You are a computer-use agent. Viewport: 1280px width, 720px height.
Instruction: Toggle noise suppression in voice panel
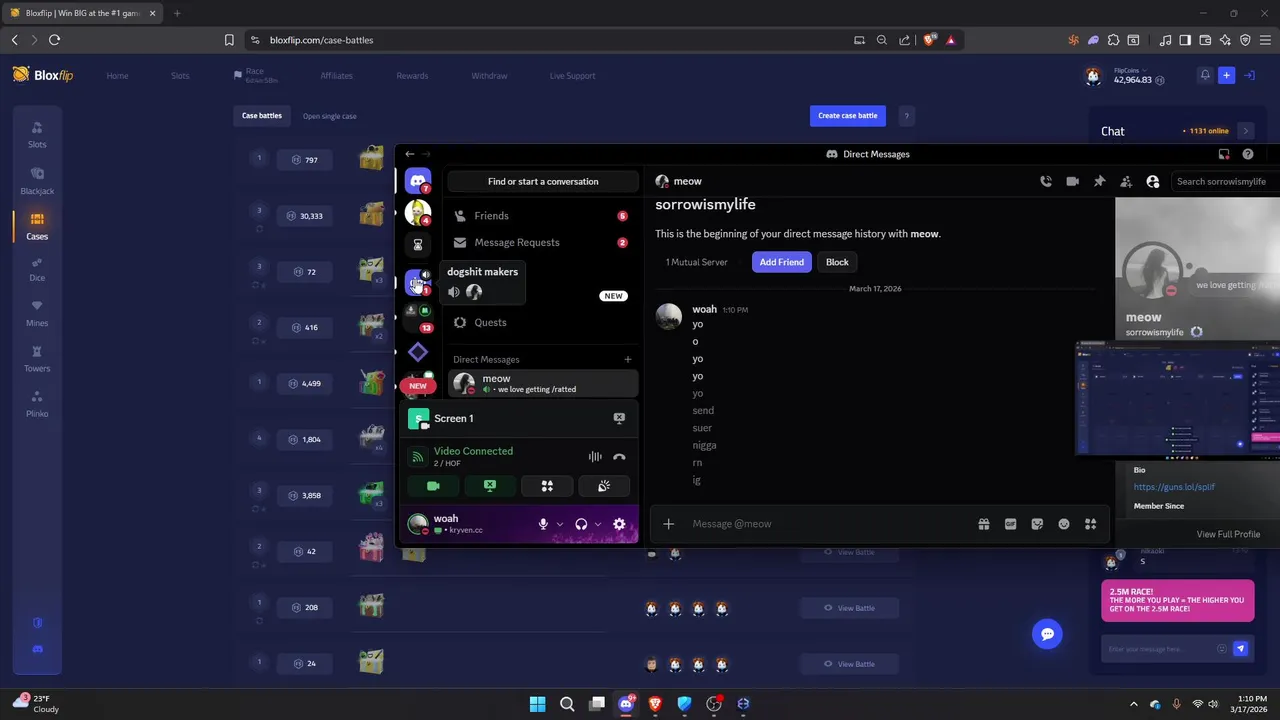[595, 457]
